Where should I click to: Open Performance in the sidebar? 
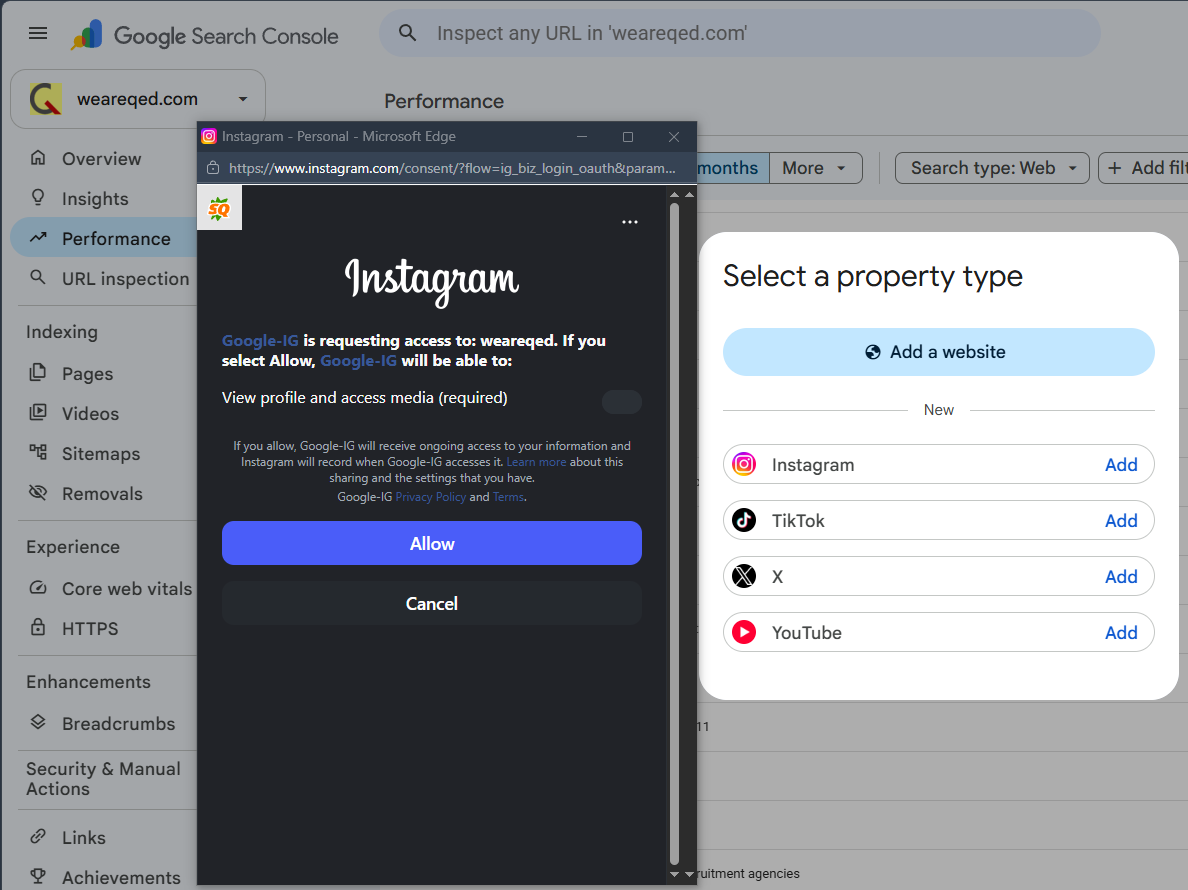(x=104, y=239)
